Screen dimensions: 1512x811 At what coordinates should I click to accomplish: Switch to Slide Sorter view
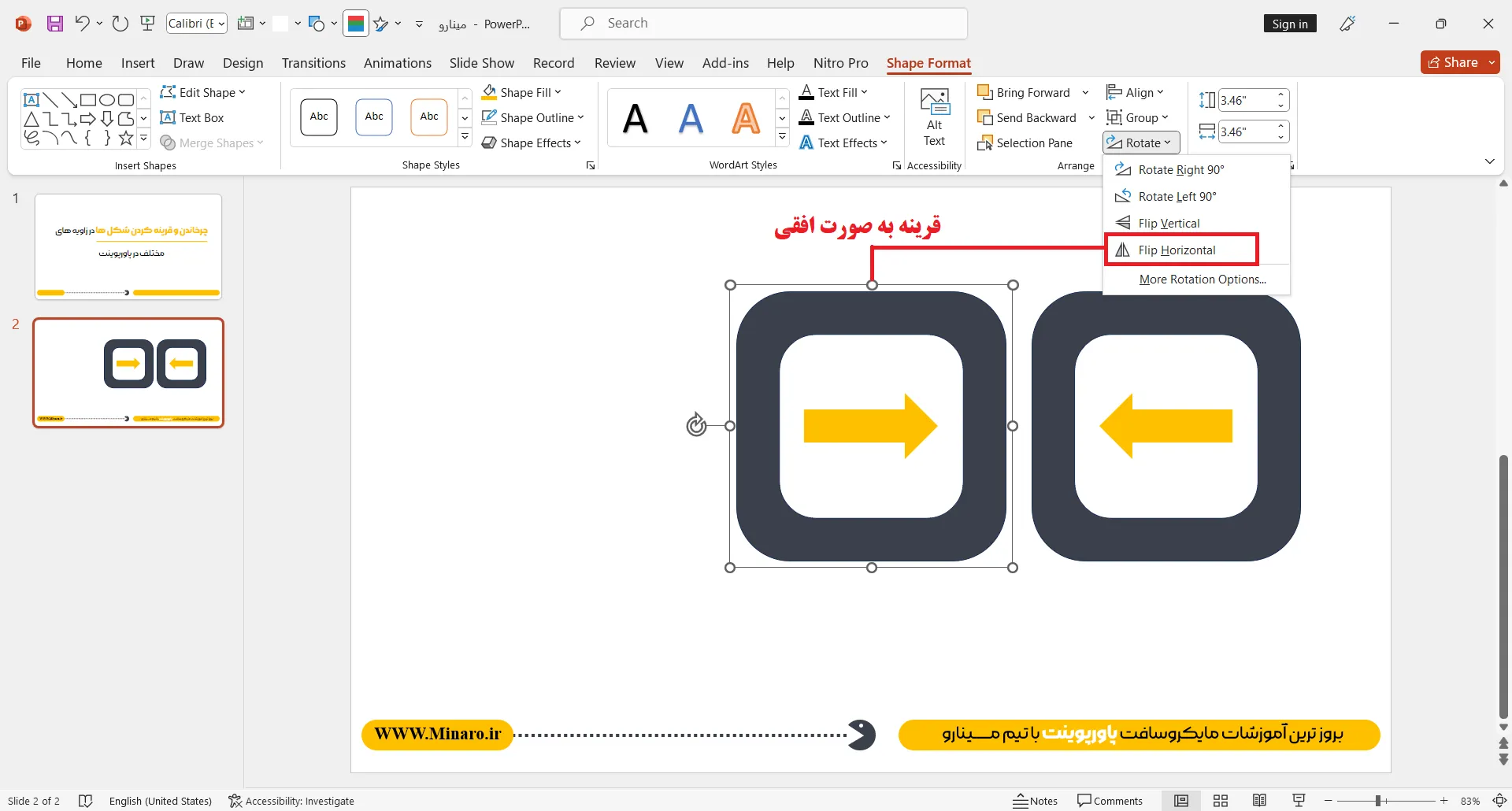pyautogui.click(x=1221, y=801)
